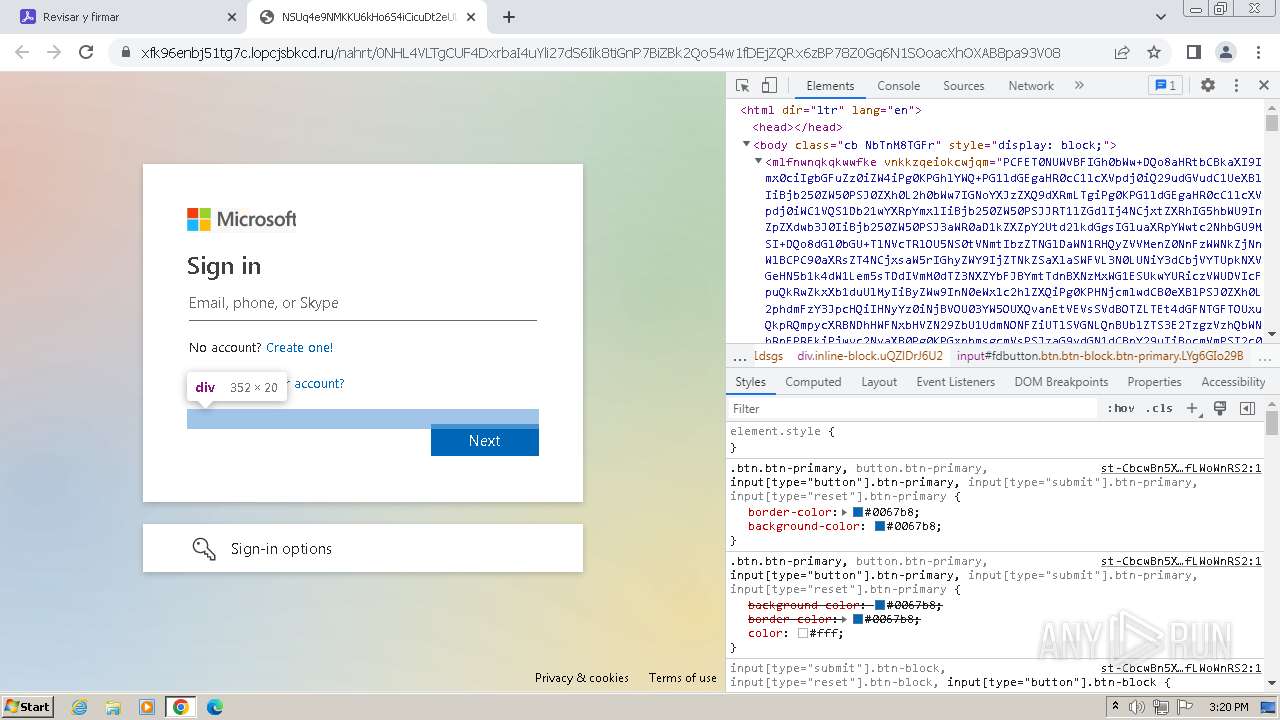Toggle the browser side panel icon
The width and height of the screenshot is (1280, 720).
pos(1193,52)
